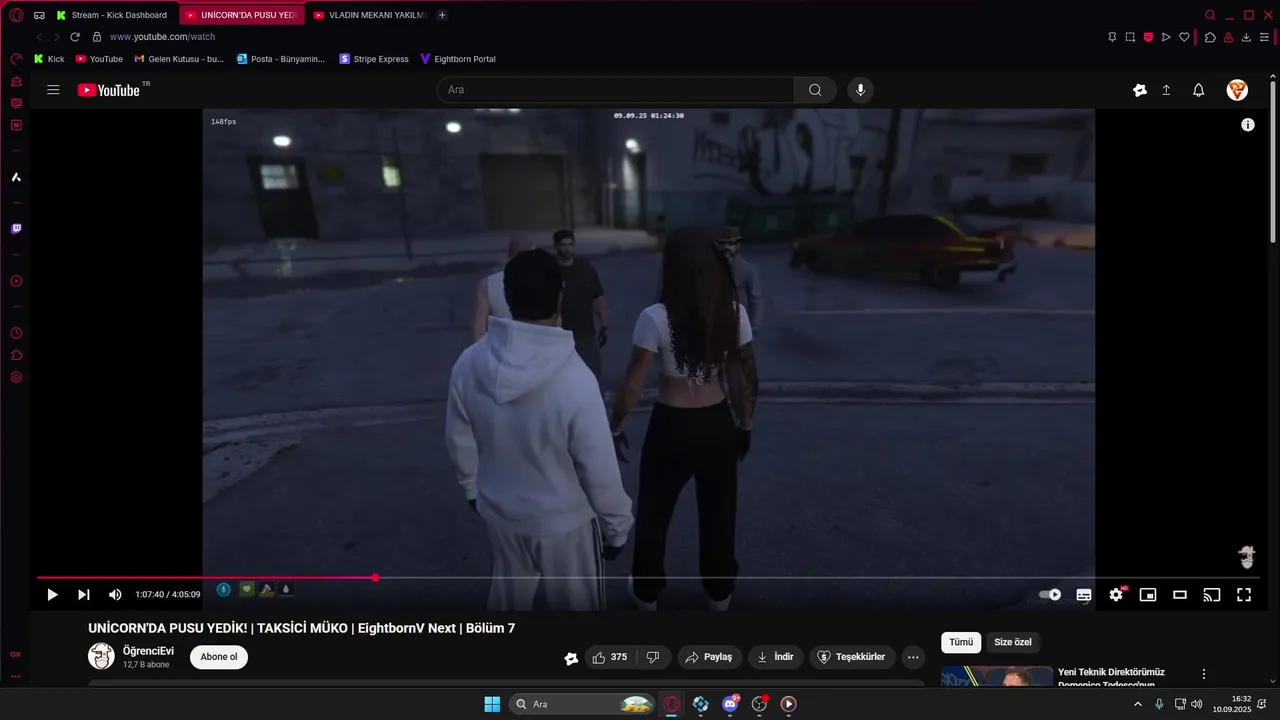Cast video to a TV
Image resolution: width=1280 pixels, height=720 pixels.
[1212, 595]
